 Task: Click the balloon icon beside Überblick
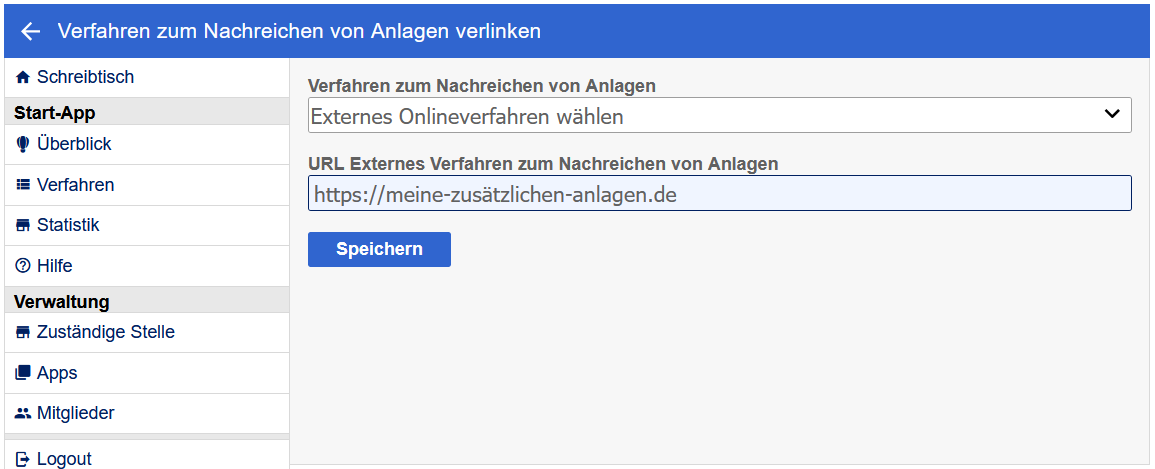click(x=23, y=144)
